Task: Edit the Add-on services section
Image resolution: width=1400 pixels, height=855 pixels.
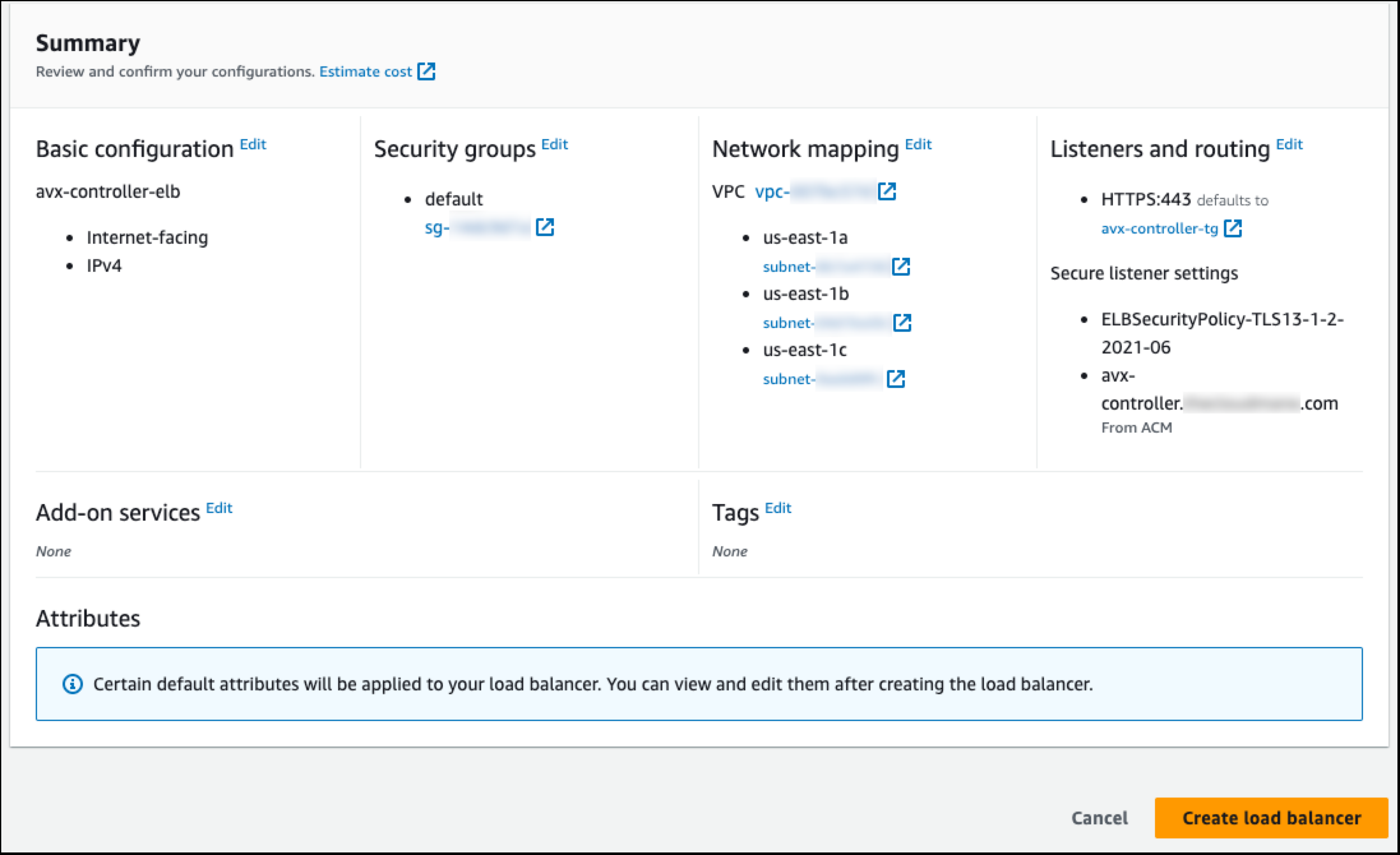Action: [219, 509]
